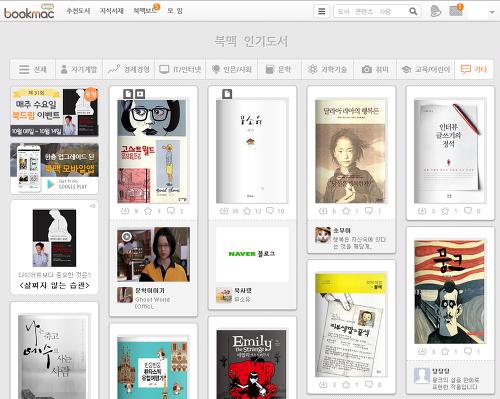The image size is (500, 399).
Task: Open comments icon with count 10
Action: tap(270, 211)
